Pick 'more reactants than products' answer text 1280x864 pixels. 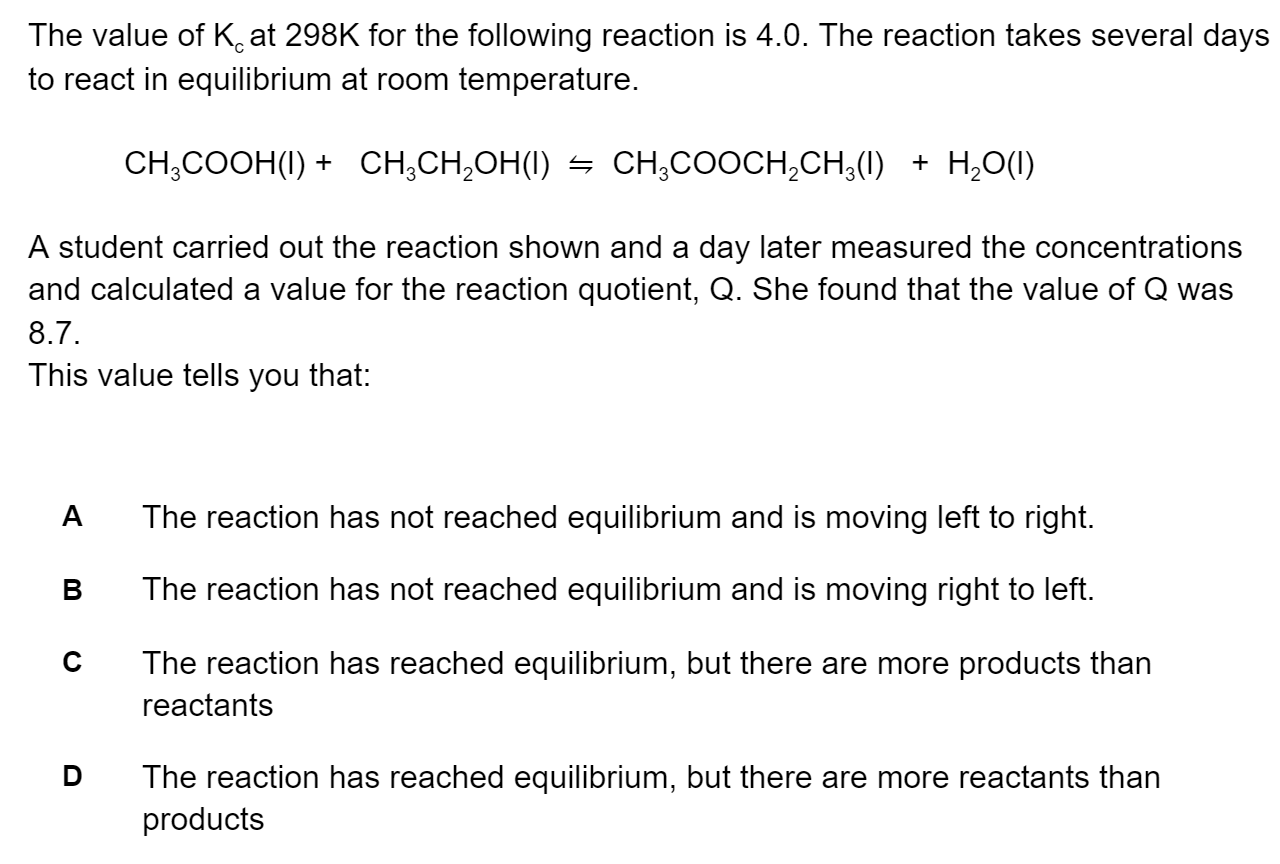(652, 797)
